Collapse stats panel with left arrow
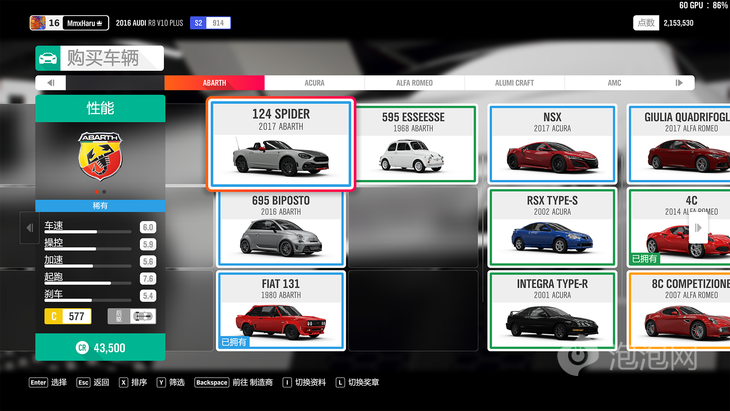This screenshot has width=730, height=411. click(29, 228)
